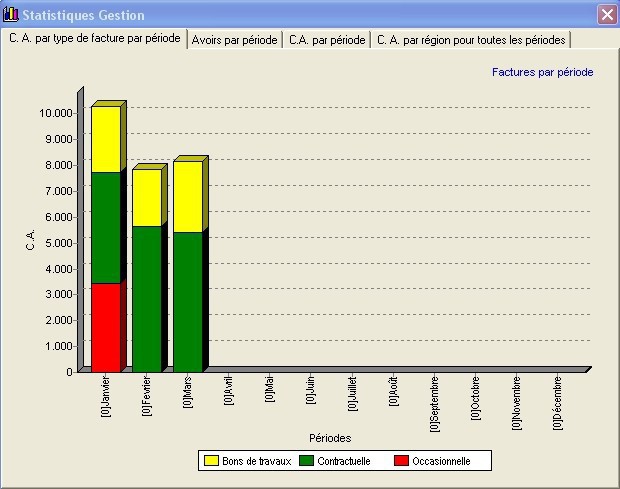Image resolution: width=620 pixels, height=489 pixels.
Task: Open C. A. par région pour toutes les périodes tab
Action: tap(471, 40)
